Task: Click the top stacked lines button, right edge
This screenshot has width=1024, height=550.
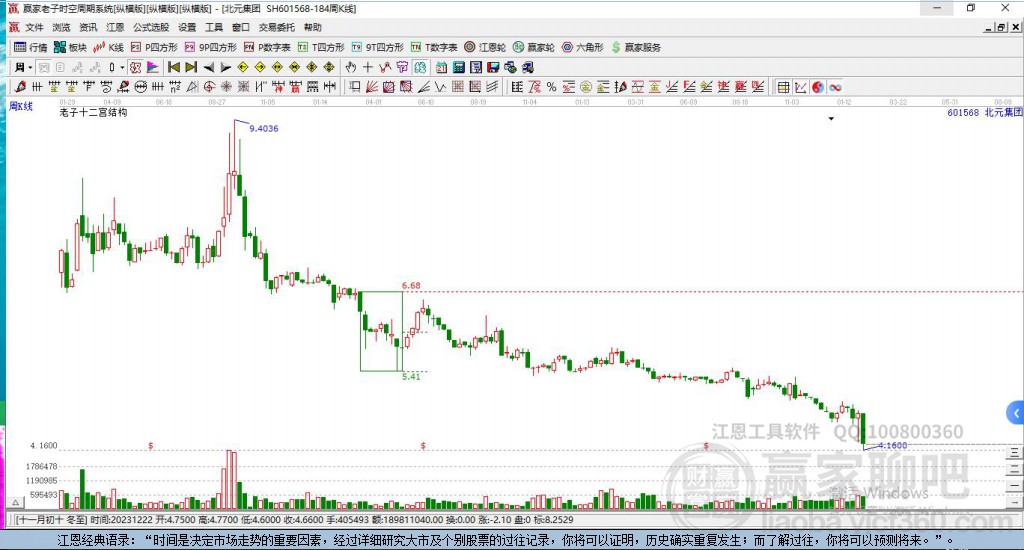Action: point(1014,452)
